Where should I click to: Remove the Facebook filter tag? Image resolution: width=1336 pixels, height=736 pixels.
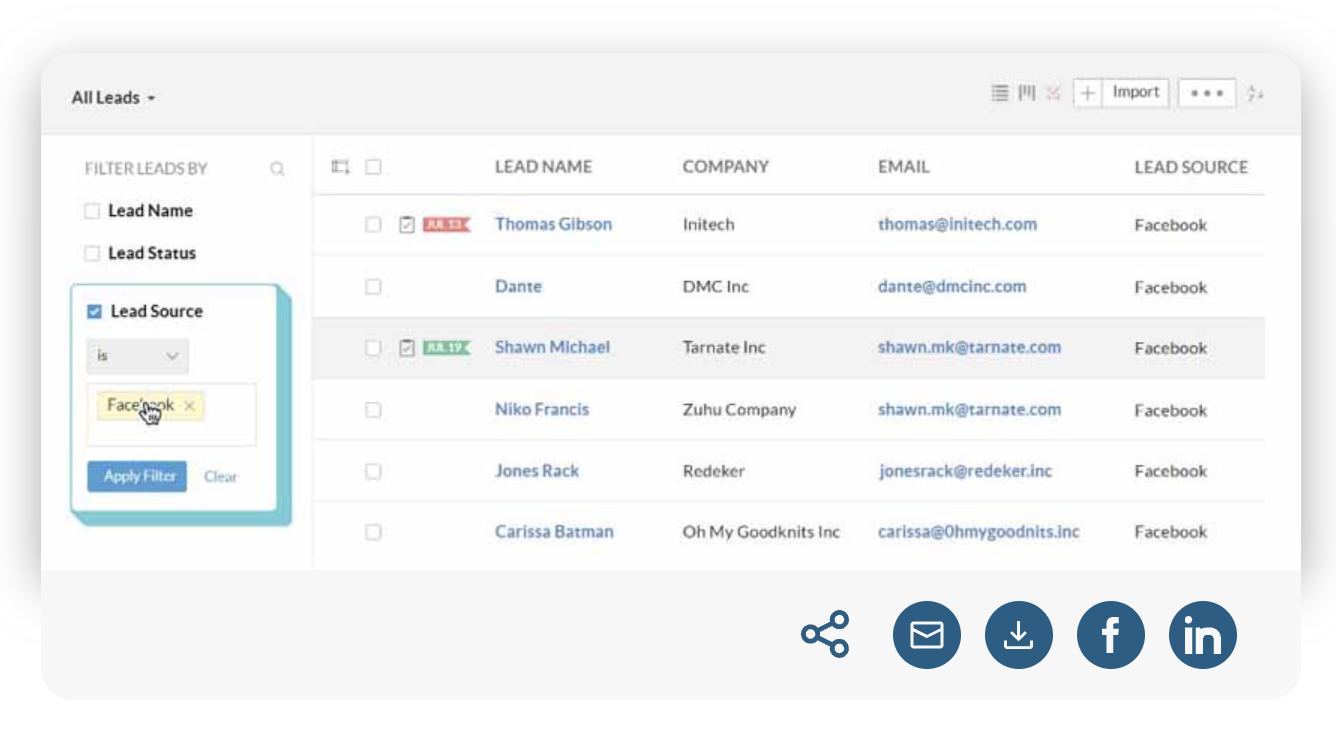(189, 406)
